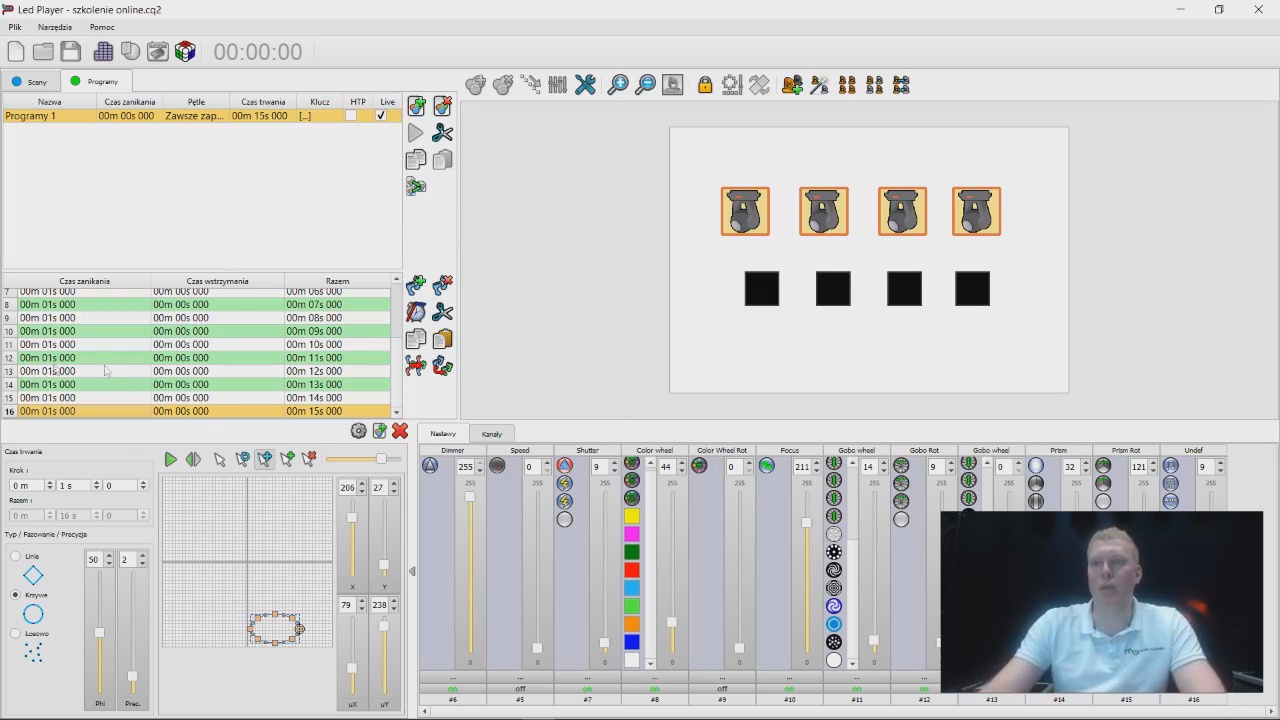This screenshot has width=1280, height=720.
Task: Step the Dimmer value 255 spinner
Action: [x=479, y=467]
